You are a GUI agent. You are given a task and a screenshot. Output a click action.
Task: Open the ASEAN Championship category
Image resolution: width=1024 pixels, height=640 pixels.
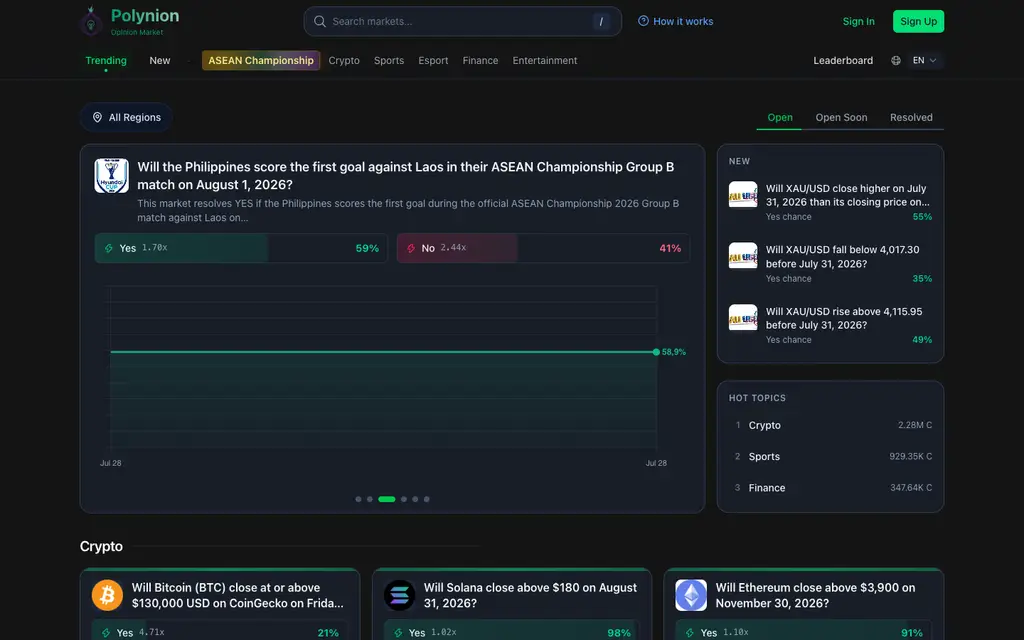click(261, 60)
